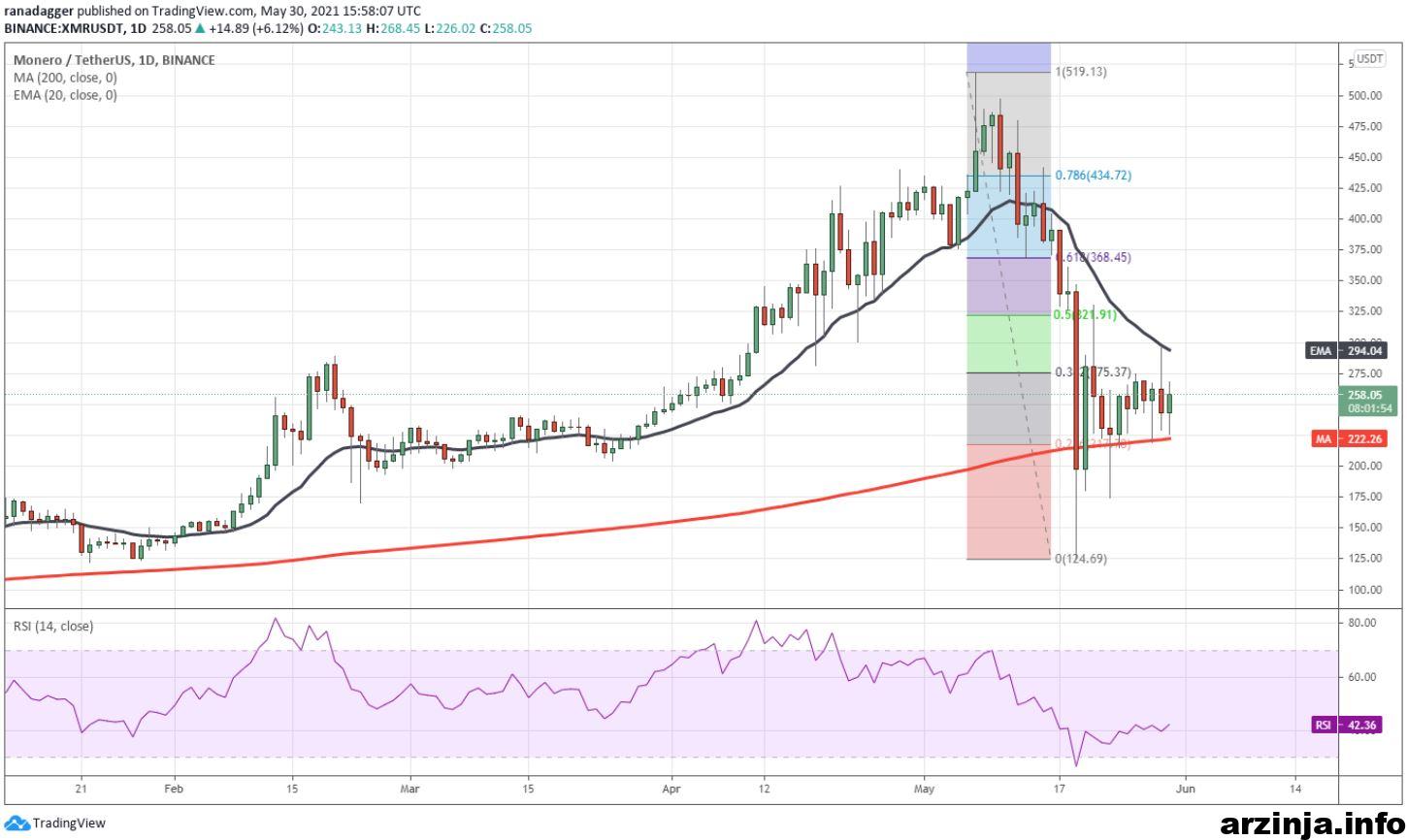
Task: Click the USDT currency badge on price axis
Action: 1370,59
